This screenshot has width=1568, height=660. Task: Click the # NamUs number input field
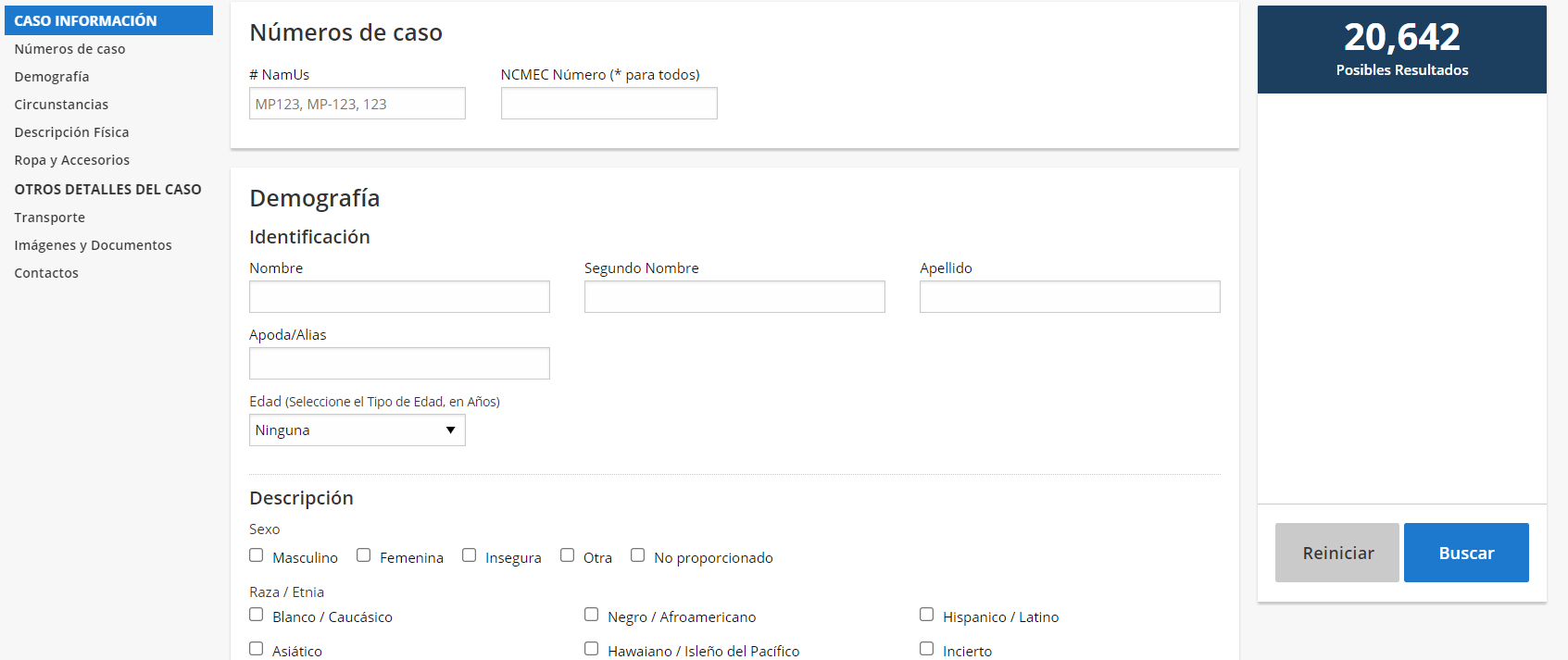[357, 104]
